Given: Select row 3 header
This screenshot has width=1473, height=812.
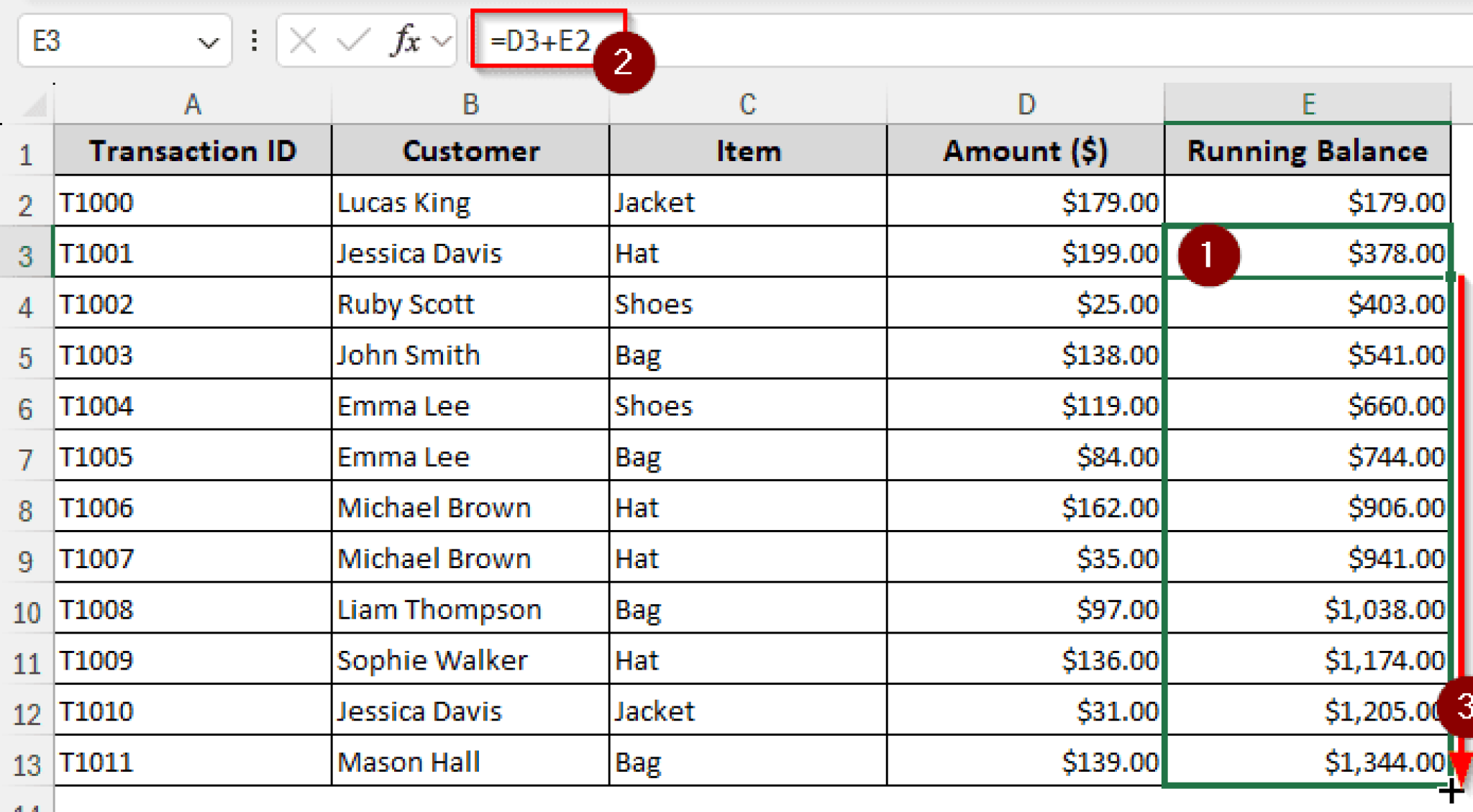Looking at the screenshot, I should [27, 253].
